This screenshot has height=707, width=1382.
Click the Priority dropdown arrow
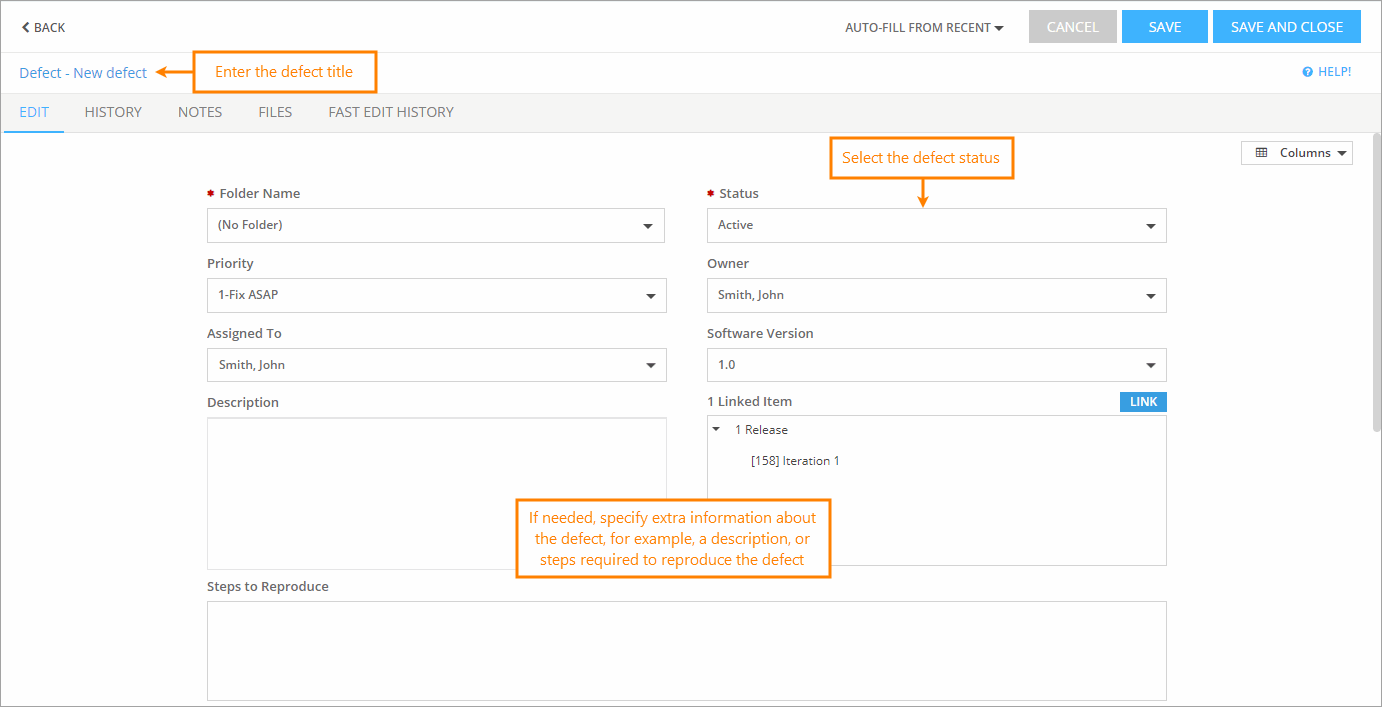650,295
